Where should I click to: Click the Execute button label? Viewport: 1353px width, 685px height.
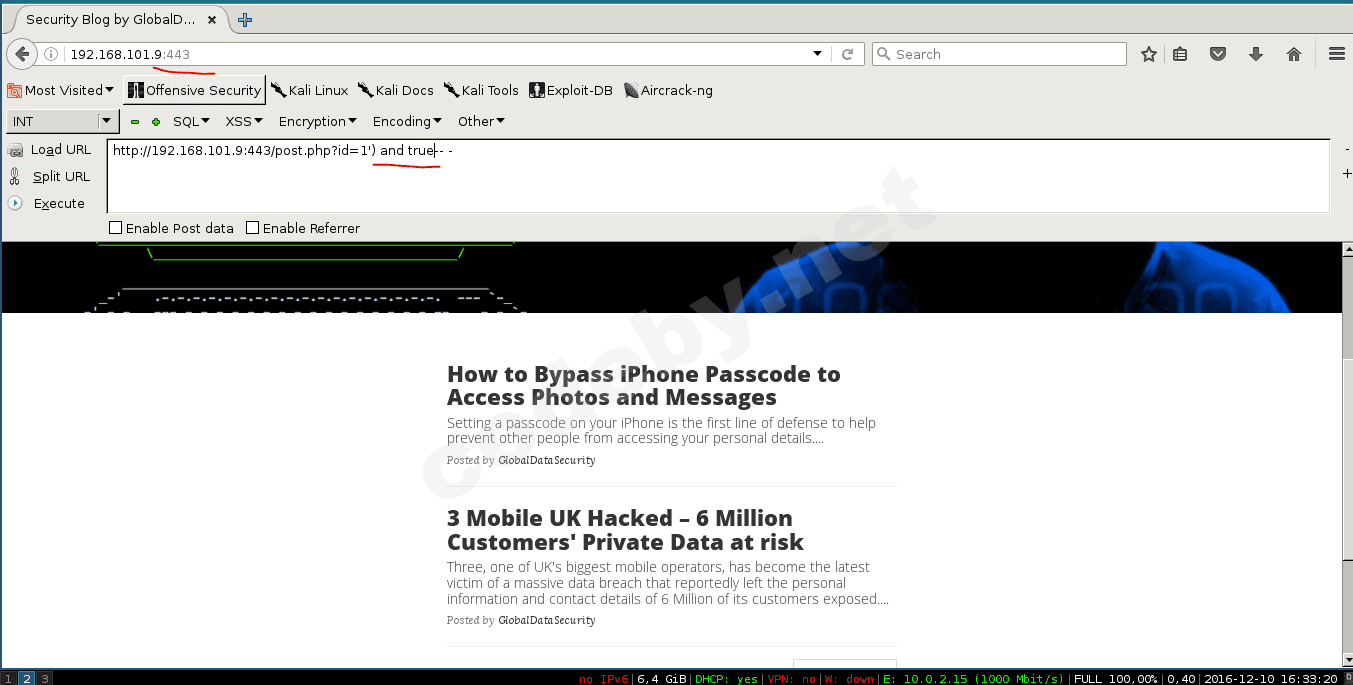click(x=59, y=203)
